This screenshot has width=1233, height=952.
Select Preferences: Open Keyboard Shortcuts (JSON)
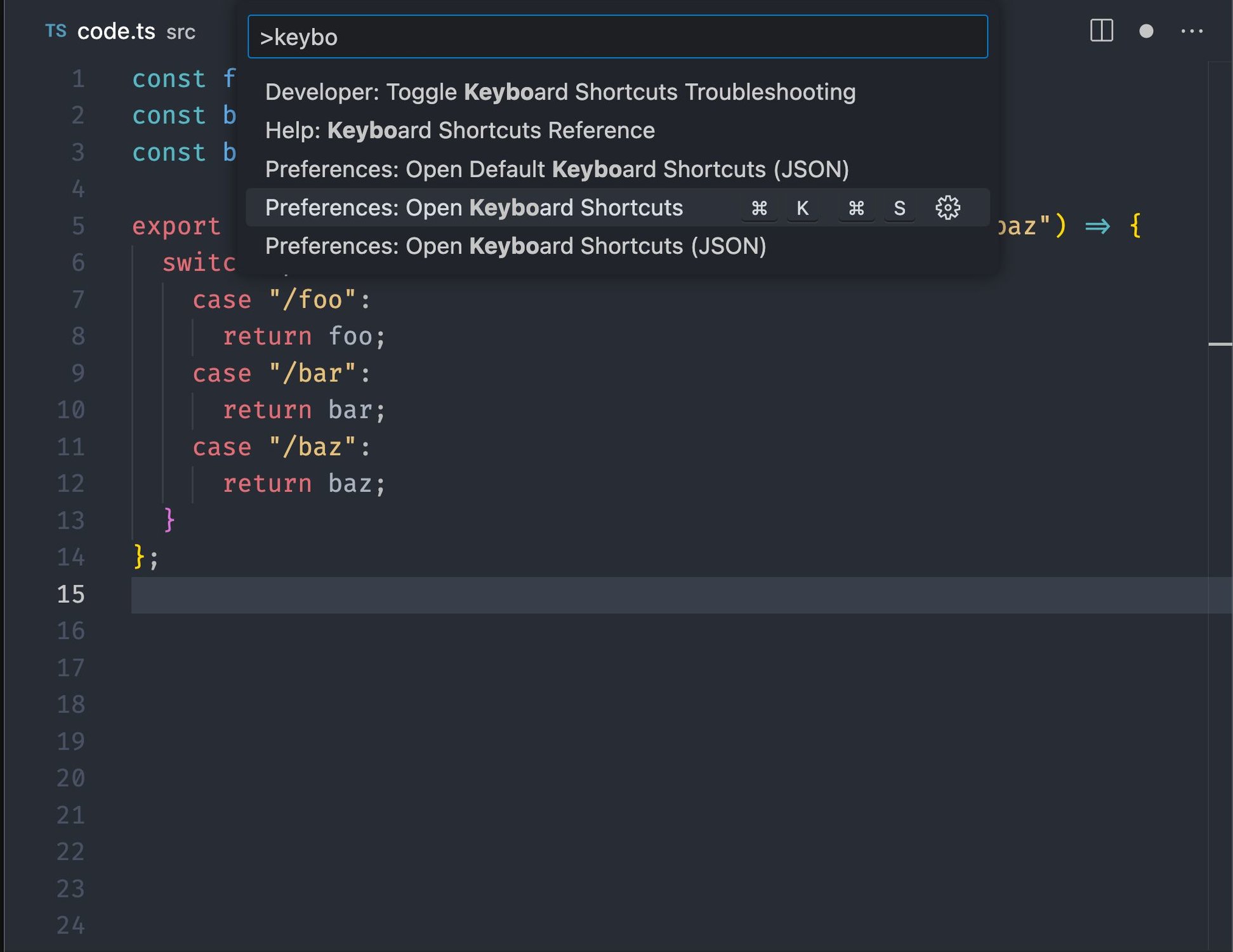pos(515,246)
